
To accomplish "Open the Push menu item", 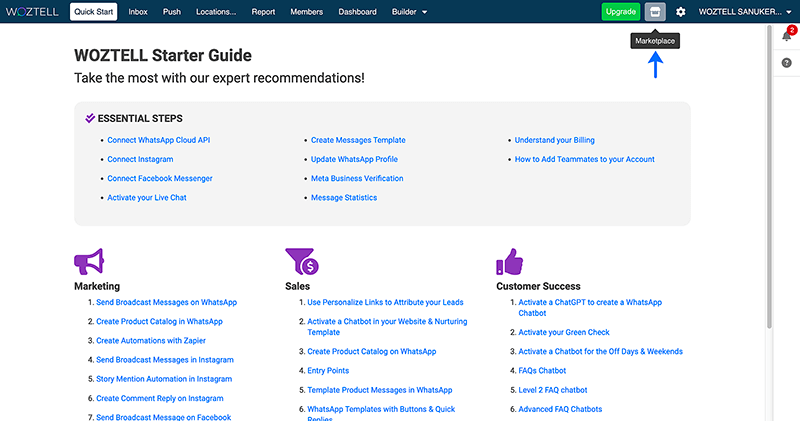I will click(x=171, y=12).
